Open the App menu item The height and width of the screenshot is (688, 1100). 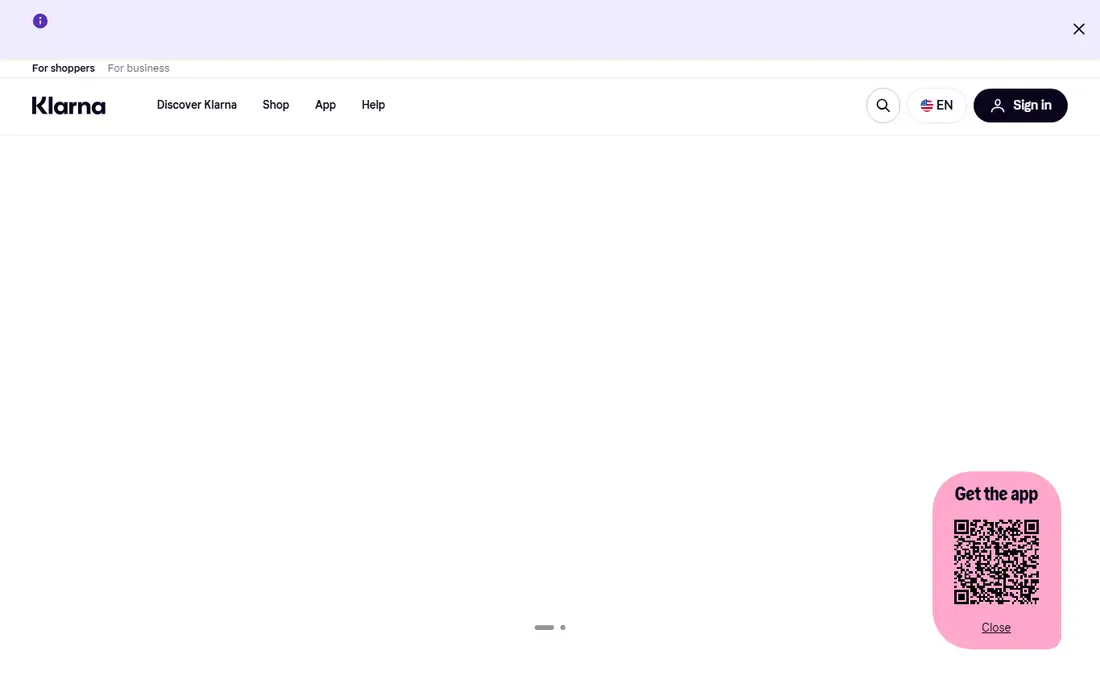325,104
